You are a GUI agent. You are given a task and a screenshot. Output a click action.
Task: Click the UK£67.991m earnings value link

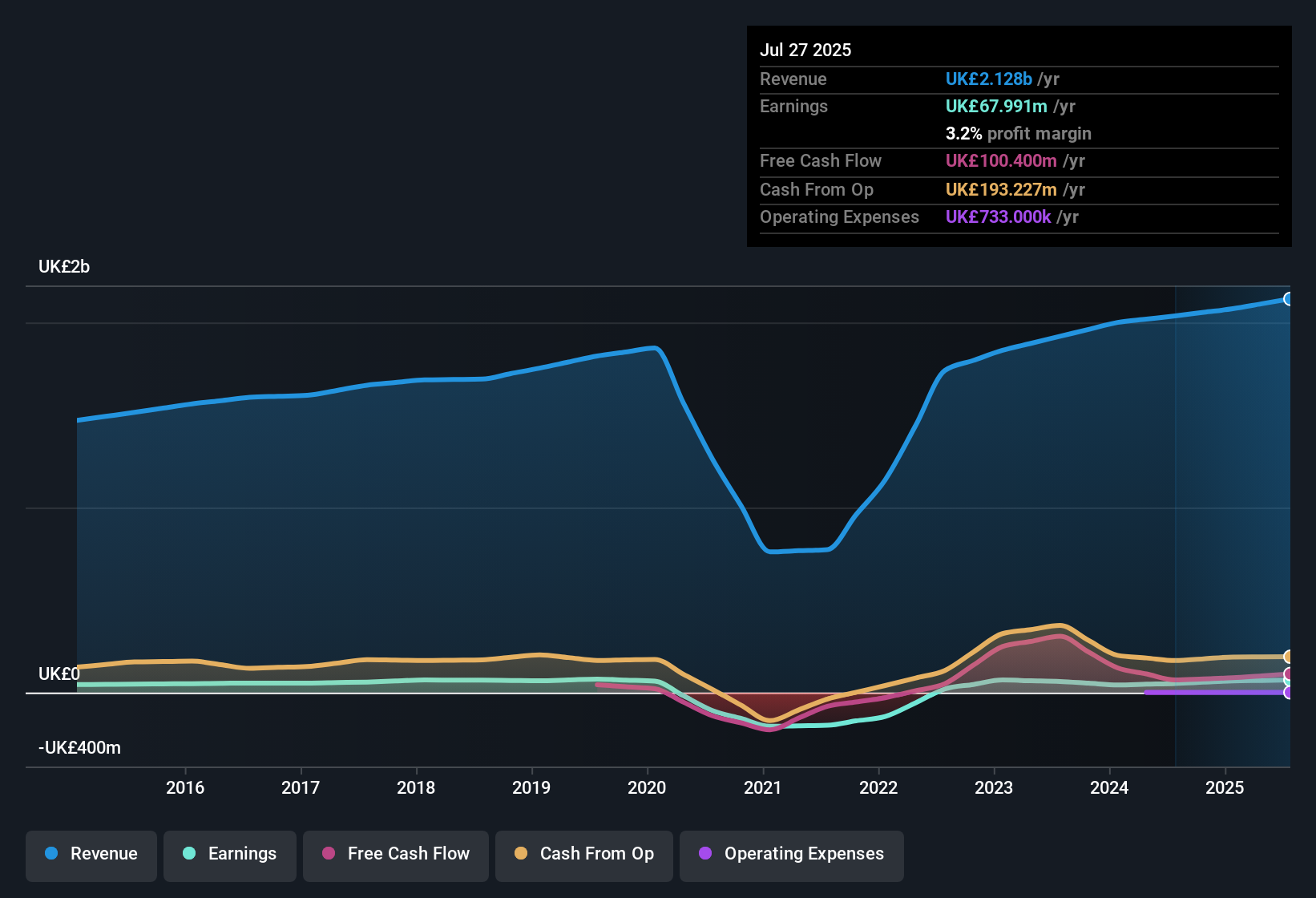pyautogui.click(x=996, y=106)
